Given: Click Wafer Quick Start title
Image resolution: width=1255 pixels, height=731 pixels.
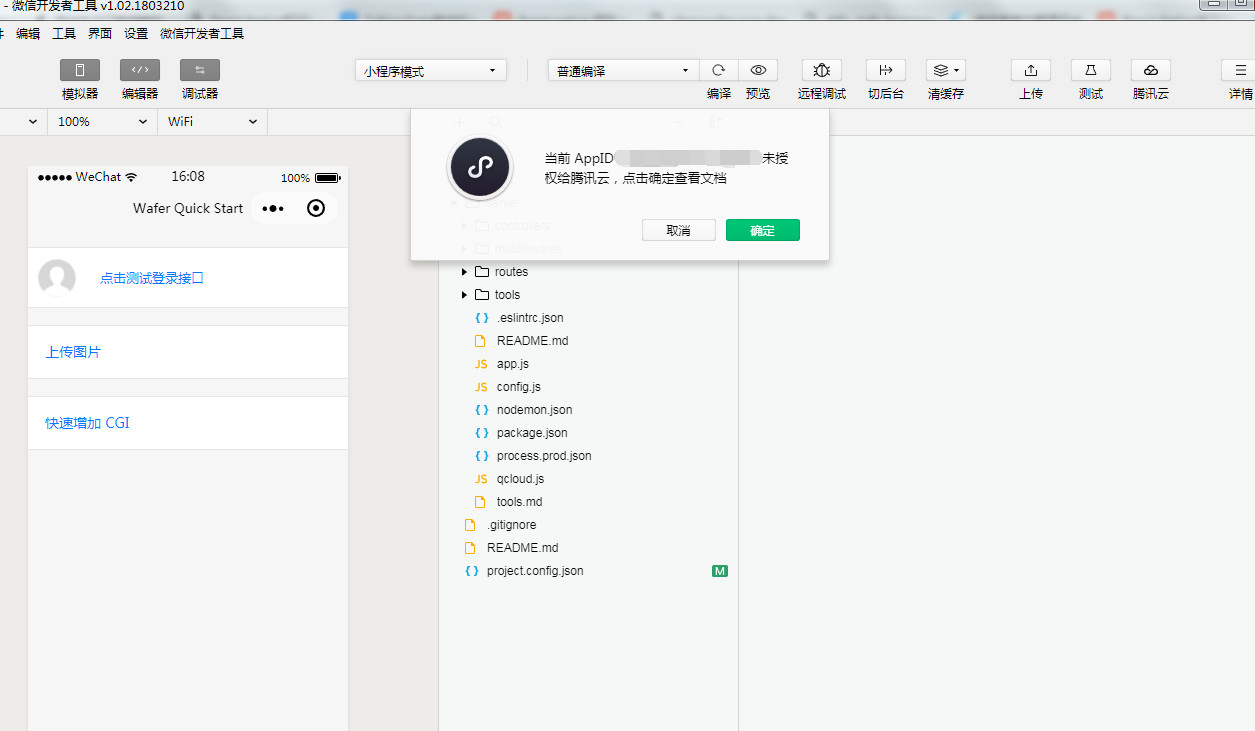Looking at the screenshot, I should [188, 208].
